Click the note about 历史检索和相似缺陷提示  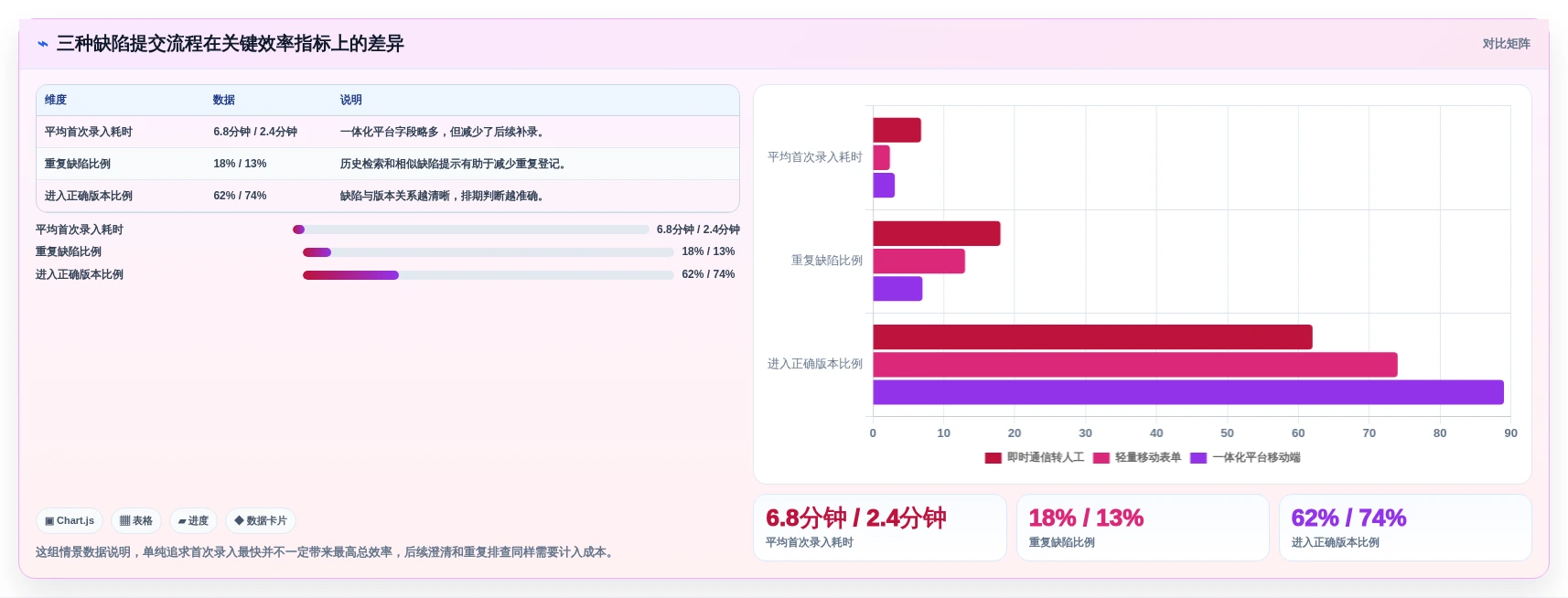pyautogui.click(x=456, y=164)
